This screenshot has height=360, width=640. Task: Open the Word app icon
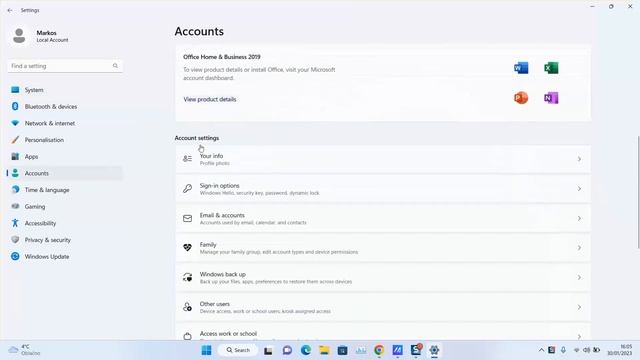[x=521, y=68]
